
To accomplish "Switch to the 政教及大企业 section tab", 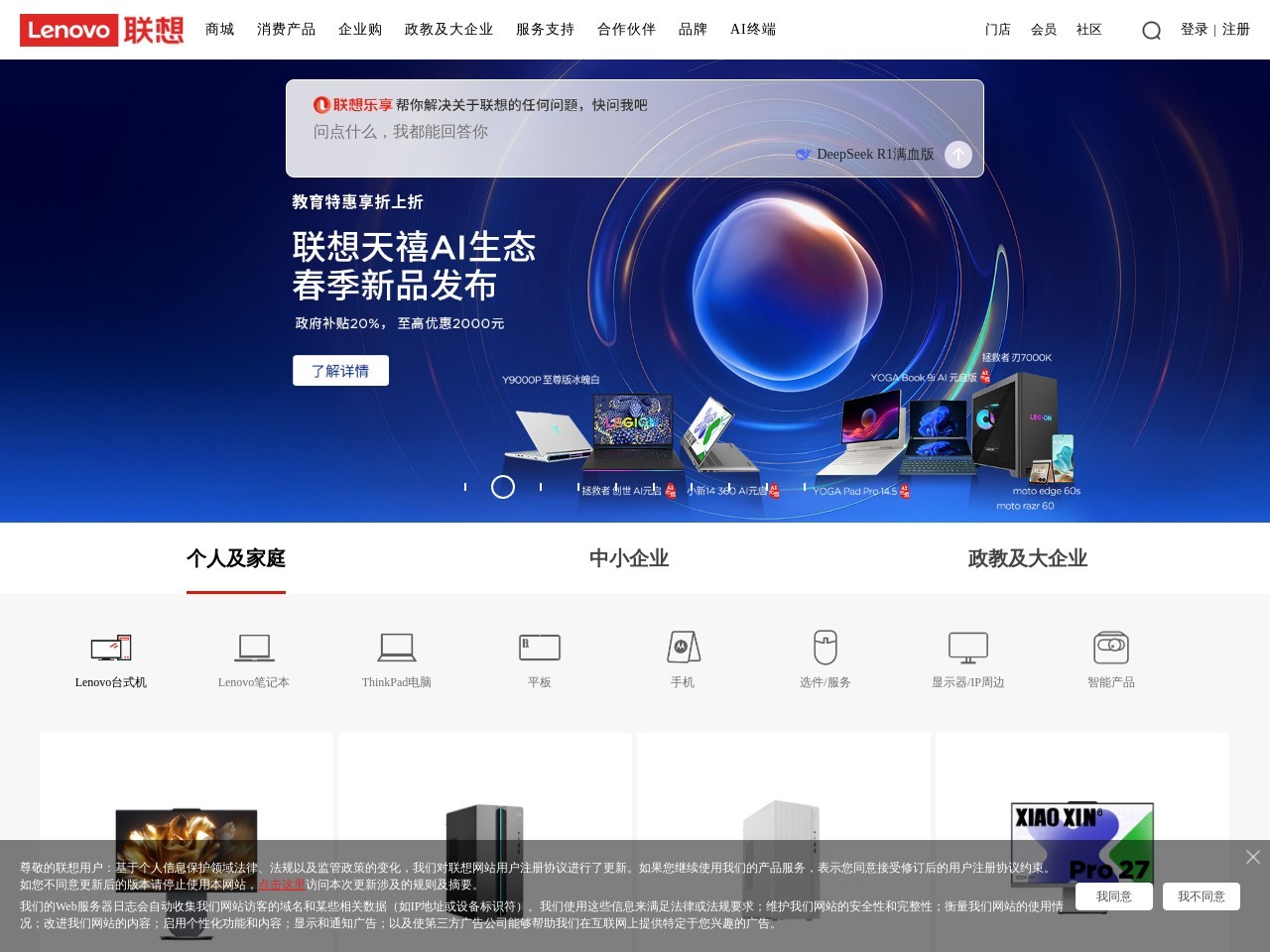I will click(1028, 559).
